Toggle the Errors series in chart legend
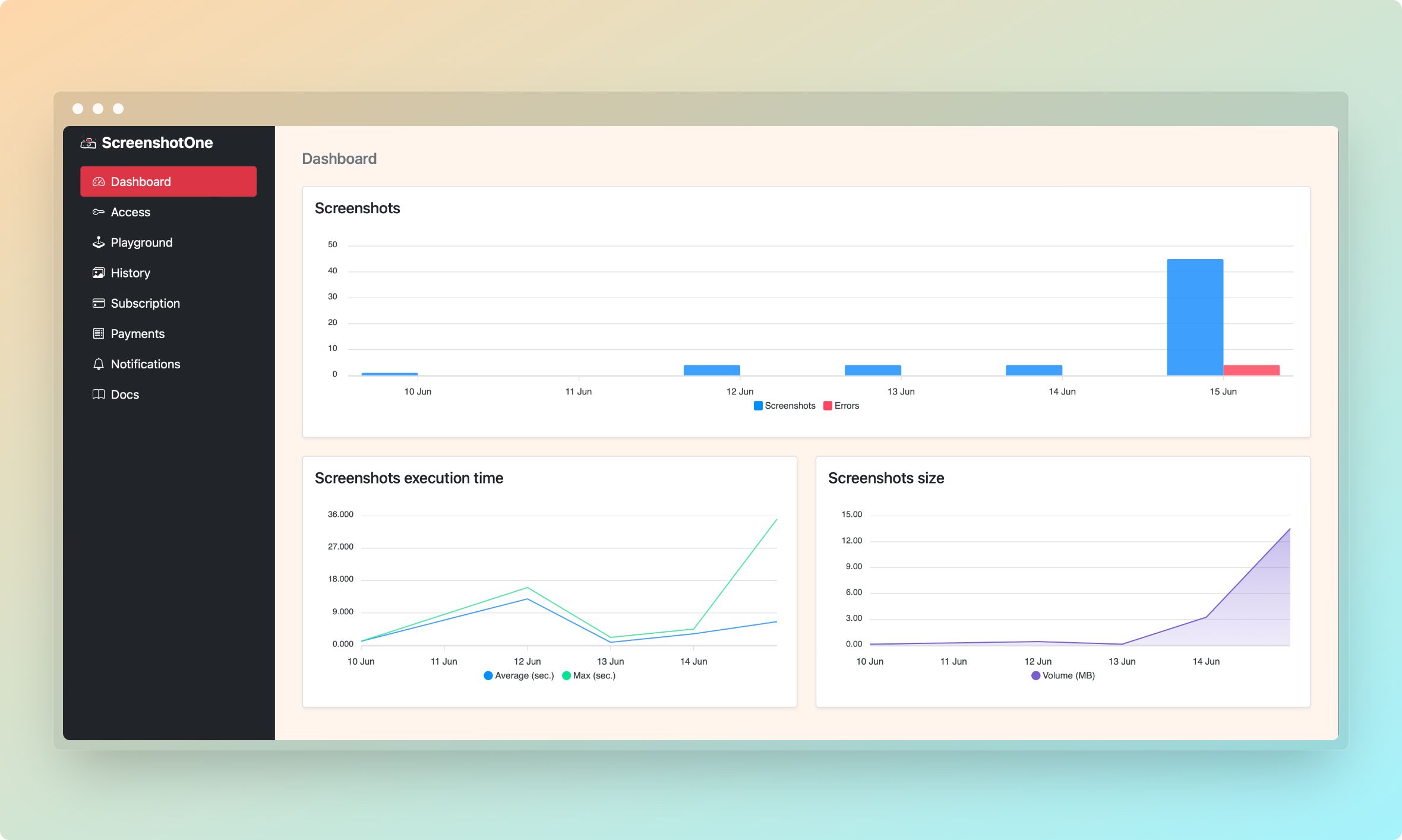The height and width of the screenshot is (840, 1402). [x=841, y=406]
